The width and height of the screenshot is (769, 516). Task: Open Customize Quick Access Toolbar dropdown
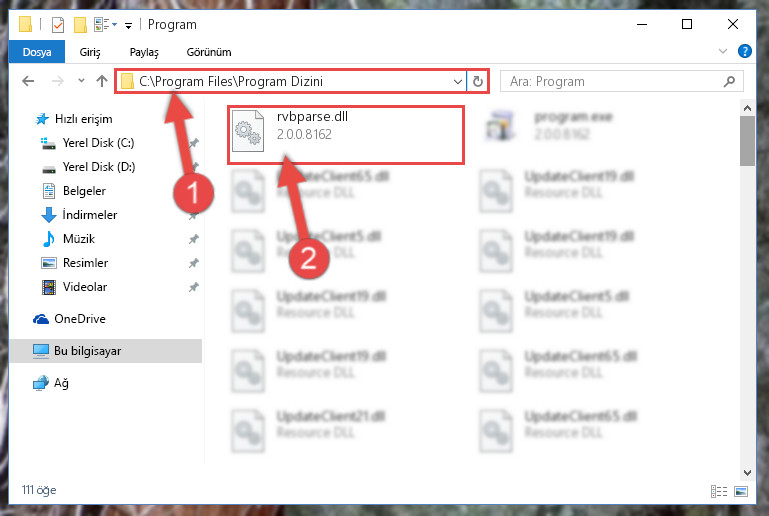click(x=128, y=26)
